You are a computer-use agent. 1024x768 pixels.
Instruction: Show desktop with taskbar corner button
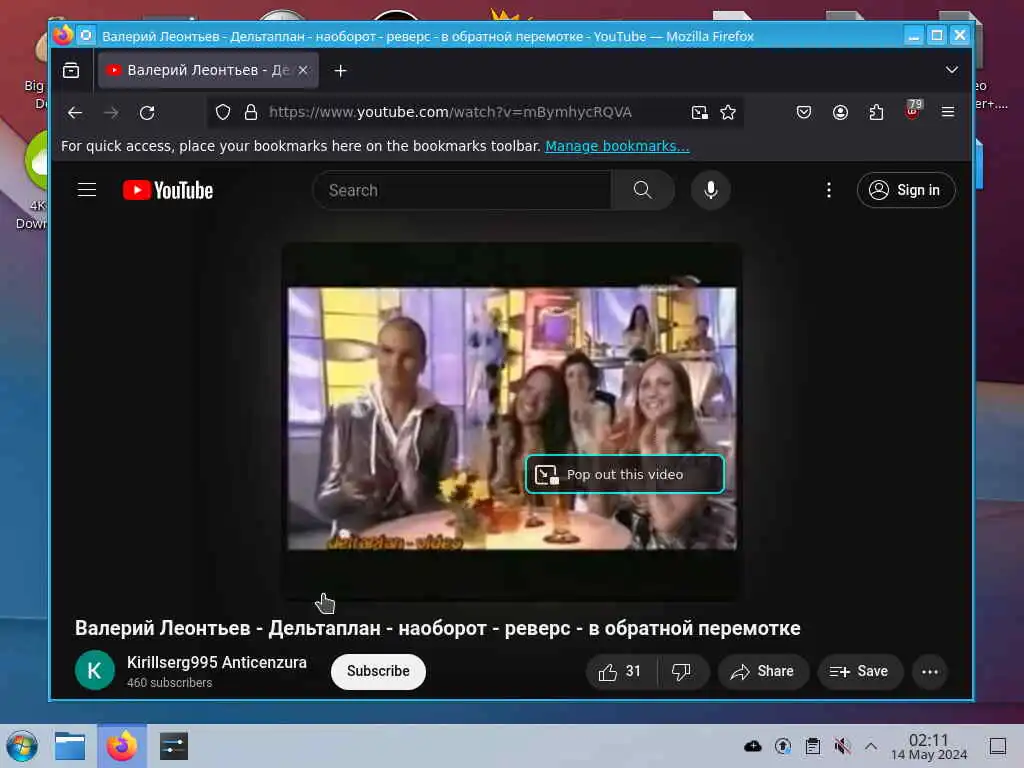click(x=998, y=746)
